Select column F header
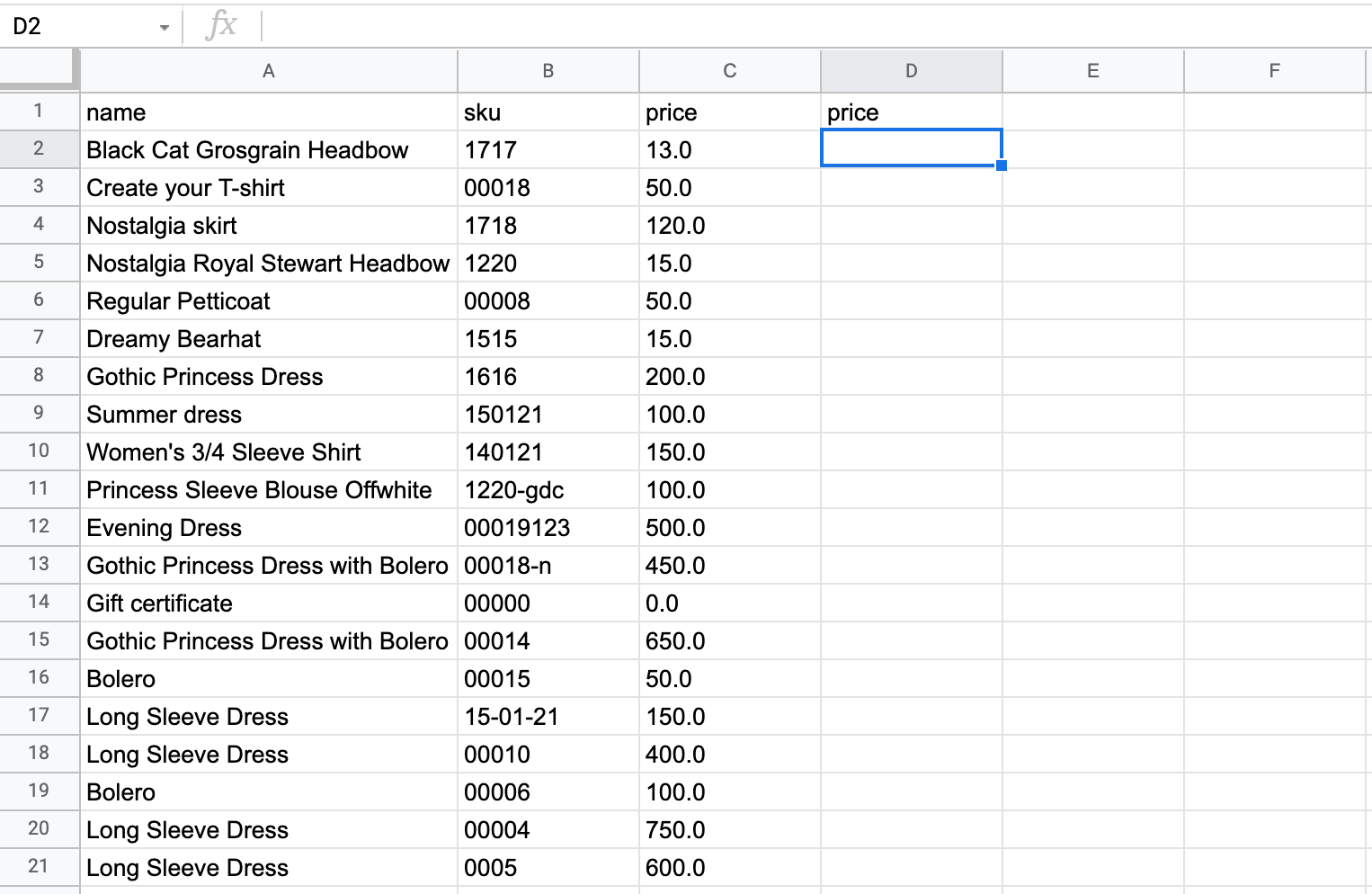The width and height of the screenshot is (1372, 894). (1274, 71)
